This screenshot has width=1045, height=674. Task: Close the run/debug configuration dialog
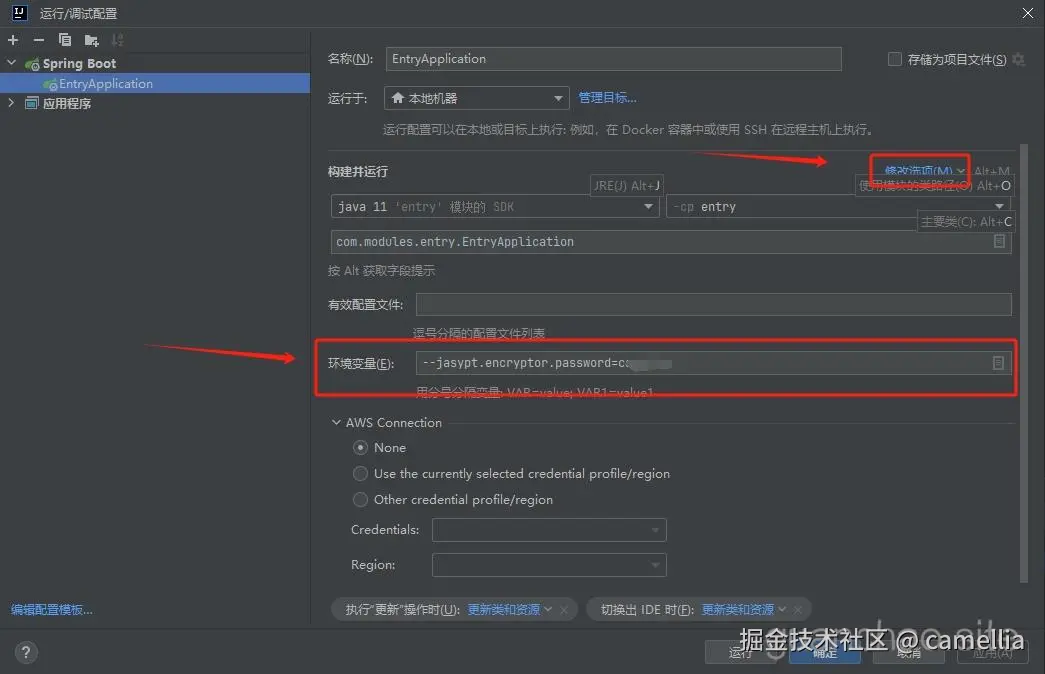1028,13
